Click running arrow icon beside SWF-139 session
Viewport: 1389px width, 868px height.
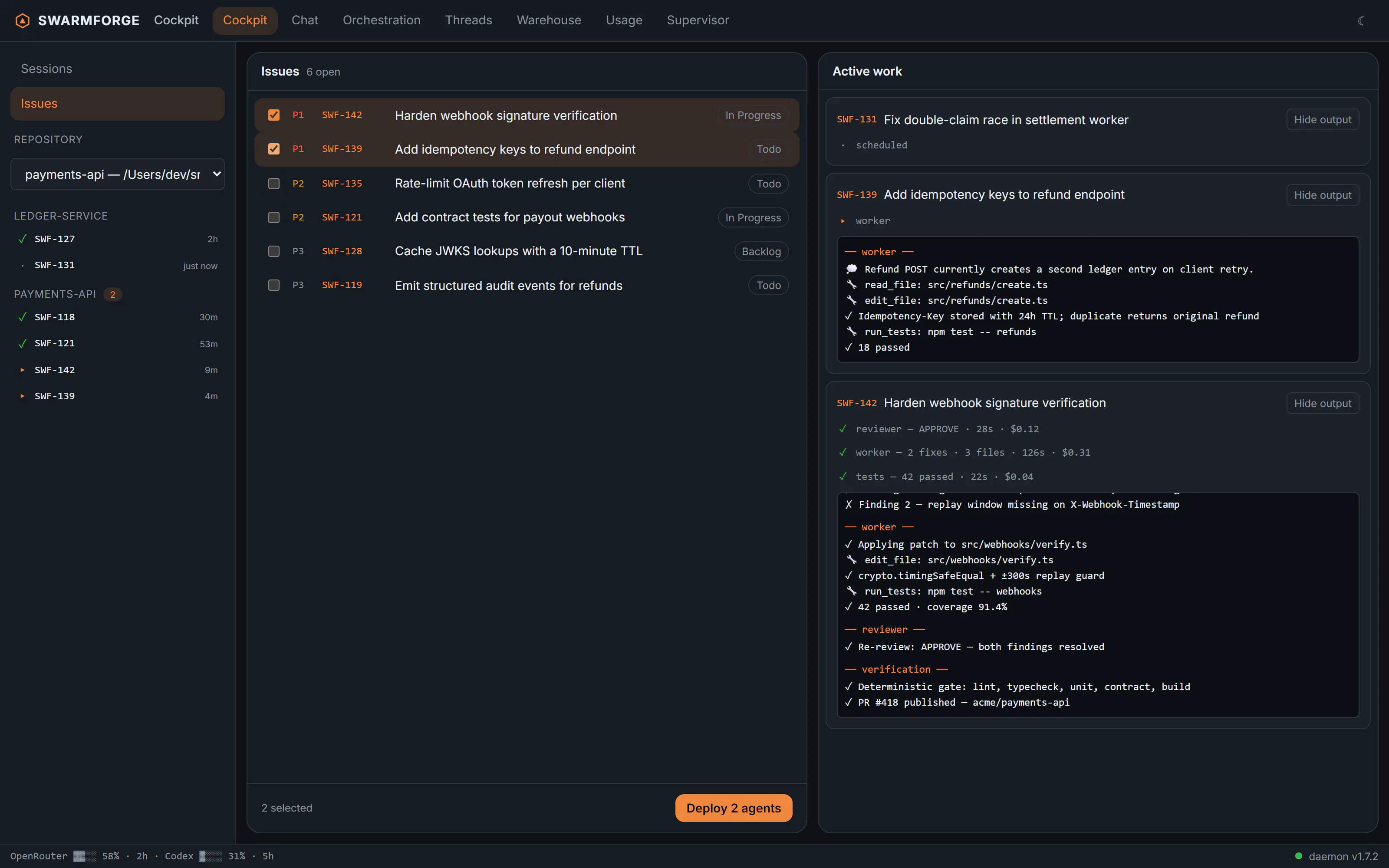tap(23, 396)
